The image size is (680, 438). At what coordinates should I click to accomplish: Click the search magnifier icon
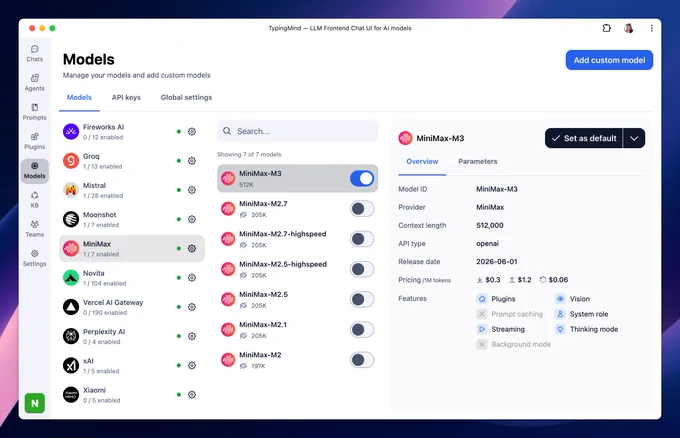(227, 131)
